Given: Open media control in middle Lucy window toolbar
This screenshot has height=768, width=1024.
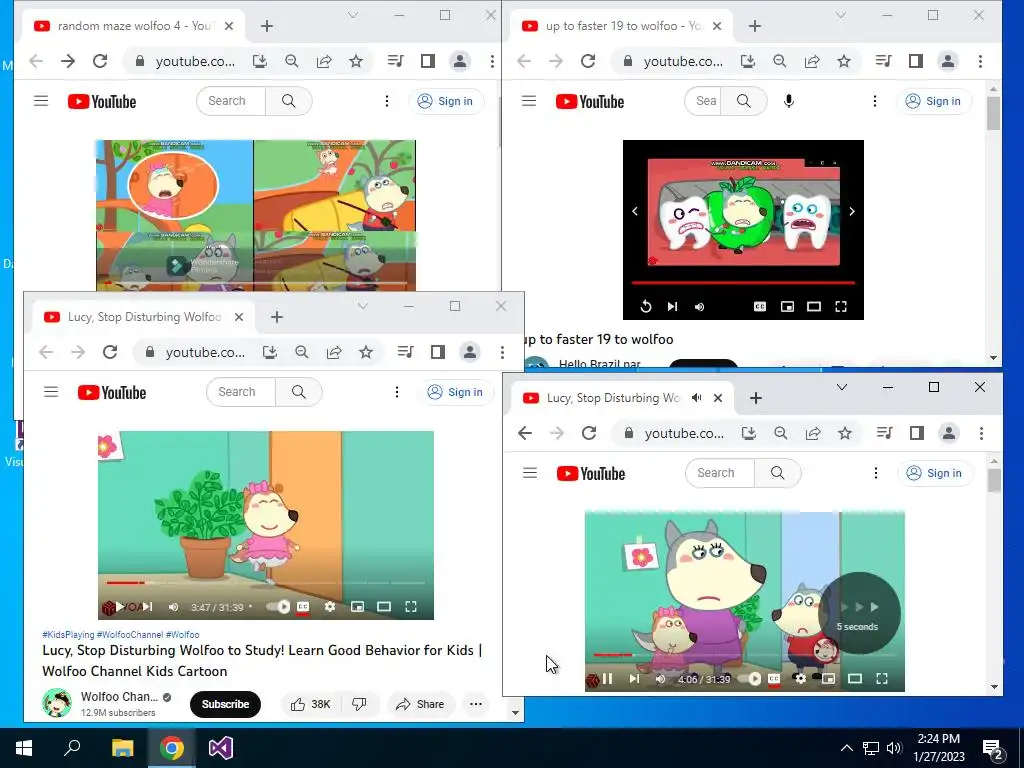Looking at the screenshot, I should [x=406, y=352].
